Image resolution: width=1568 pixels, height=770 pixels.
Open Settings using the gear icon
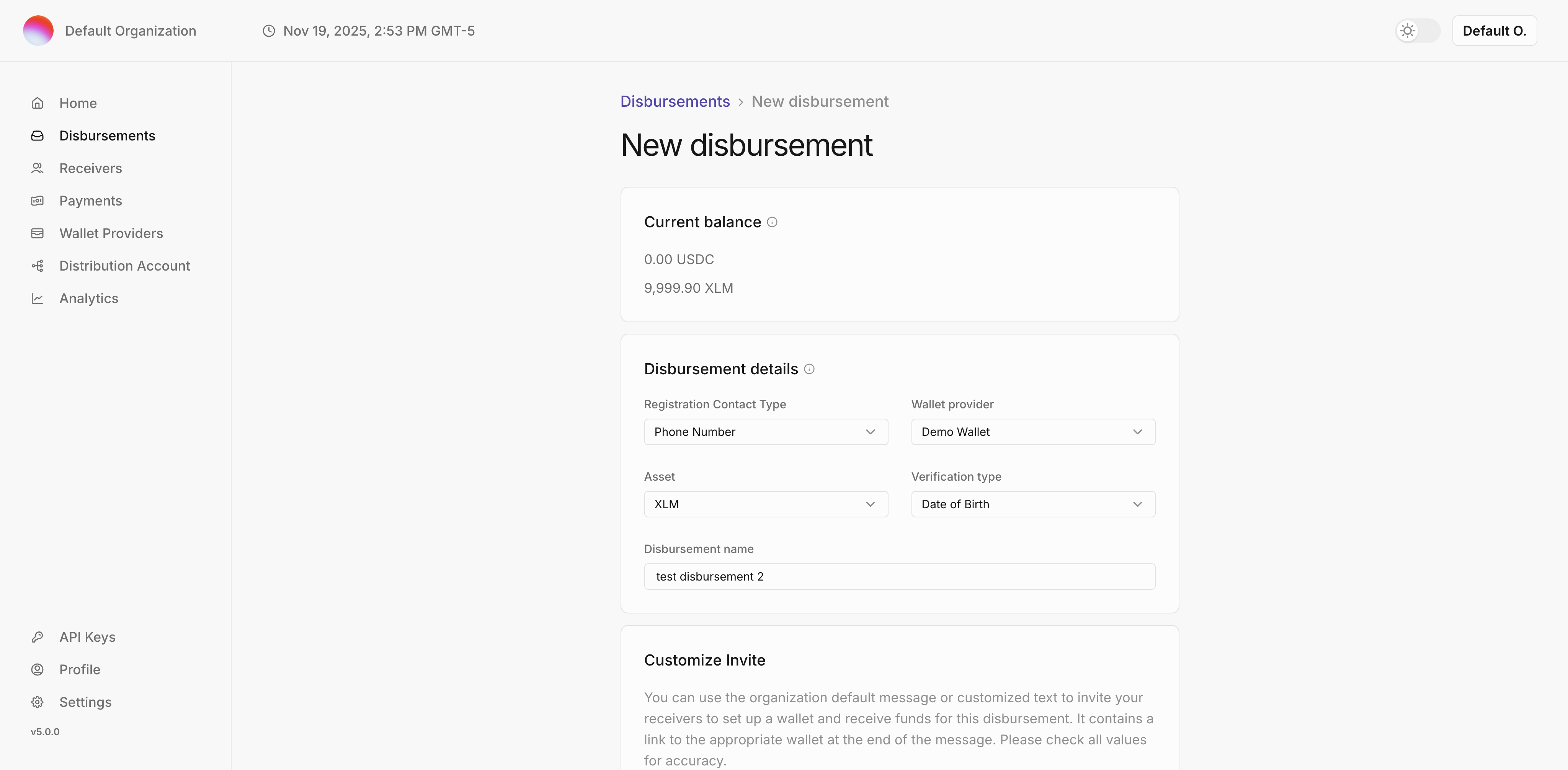point(38,702)
